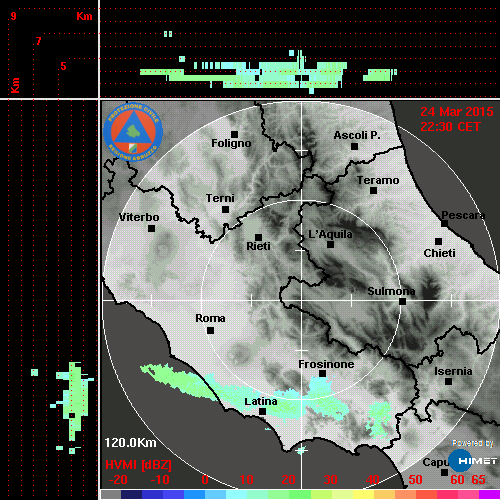Click the 10 dBZ scale value
Screen dimensions: 500x500
pyautogui.click(x=247, y=480)
